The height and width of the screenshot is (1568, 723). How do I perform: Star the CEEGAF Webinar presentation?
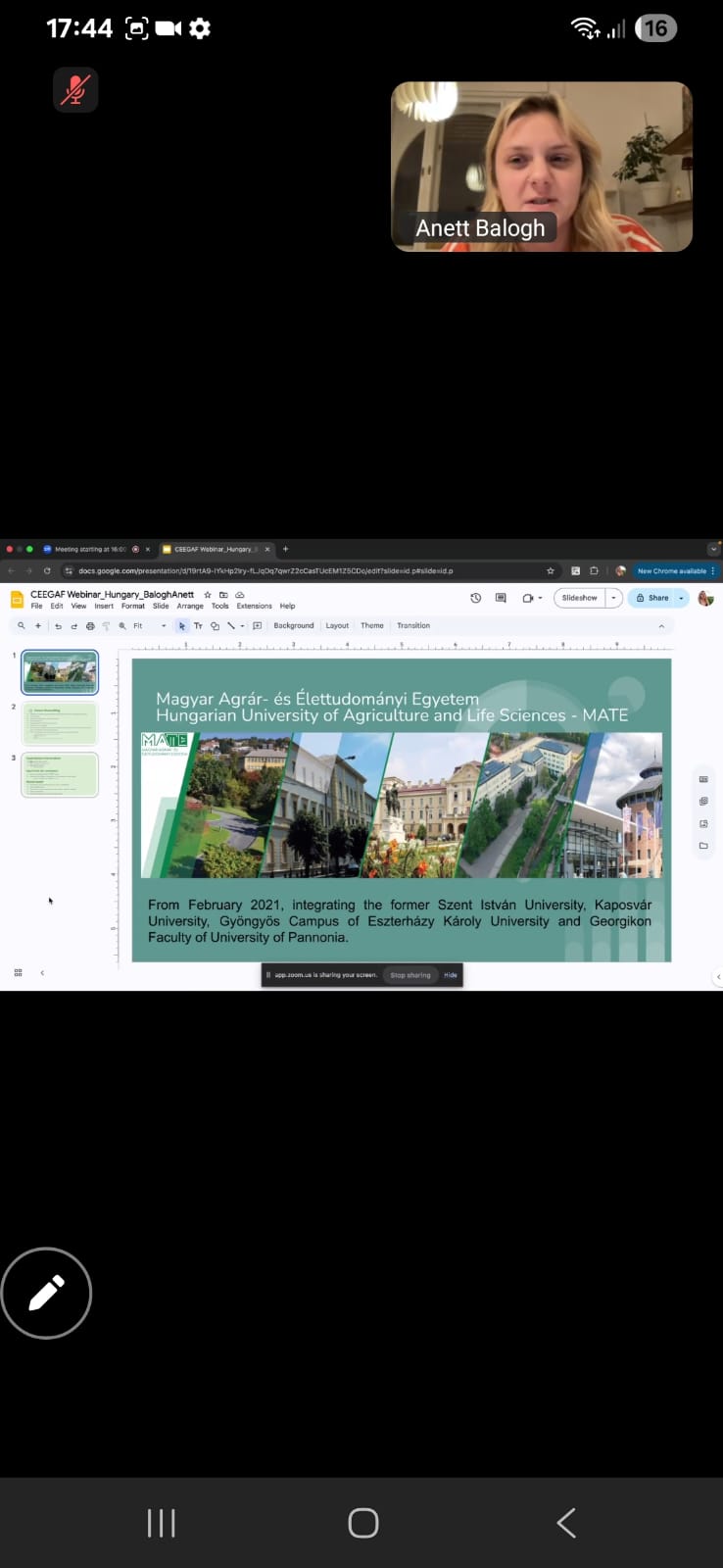(207, 595)
